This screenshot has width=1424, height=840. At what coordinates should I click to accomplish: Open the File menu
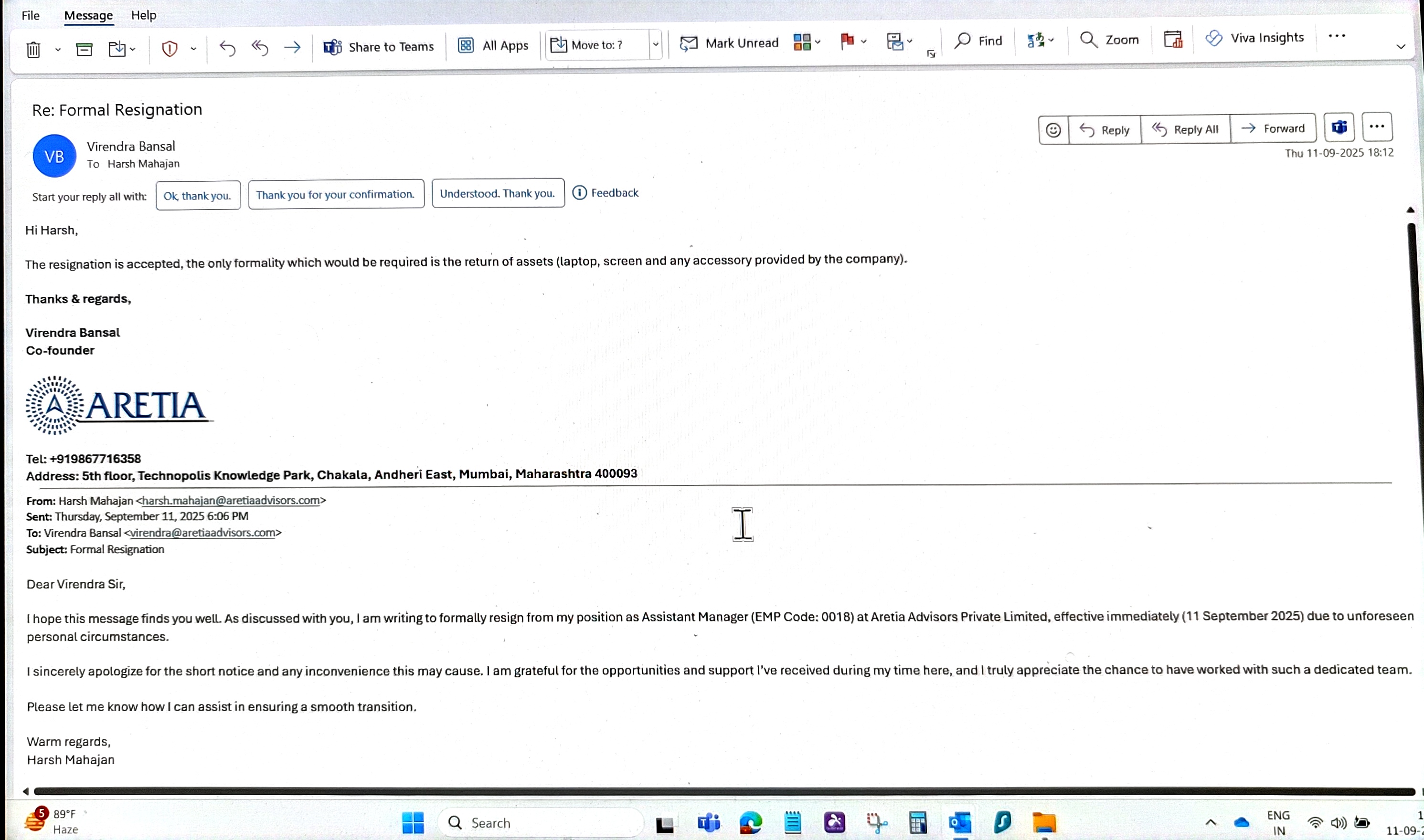pos(31,15)
